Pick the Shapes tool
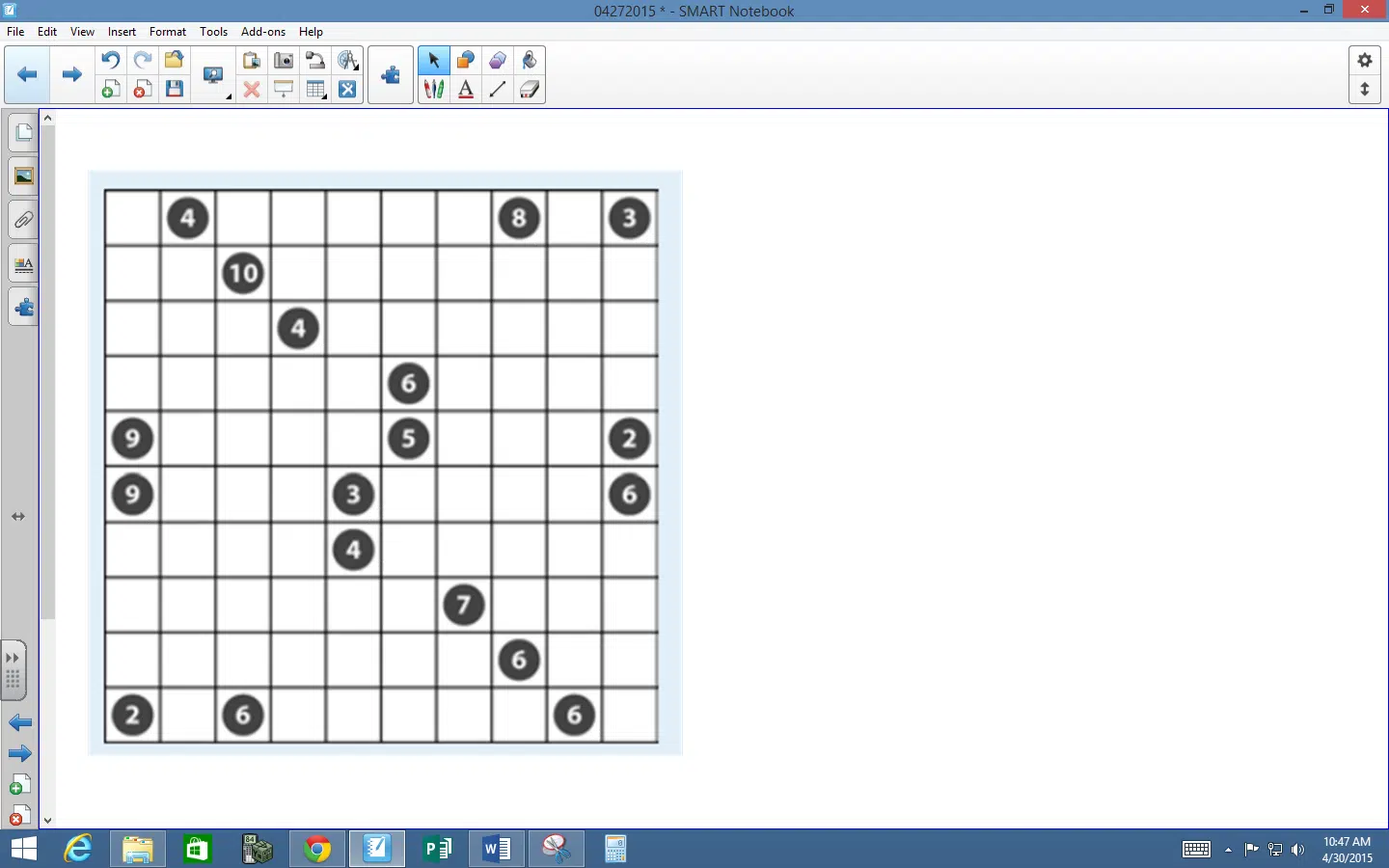This screenshot has height=868, width=1389. click(466, 61)
